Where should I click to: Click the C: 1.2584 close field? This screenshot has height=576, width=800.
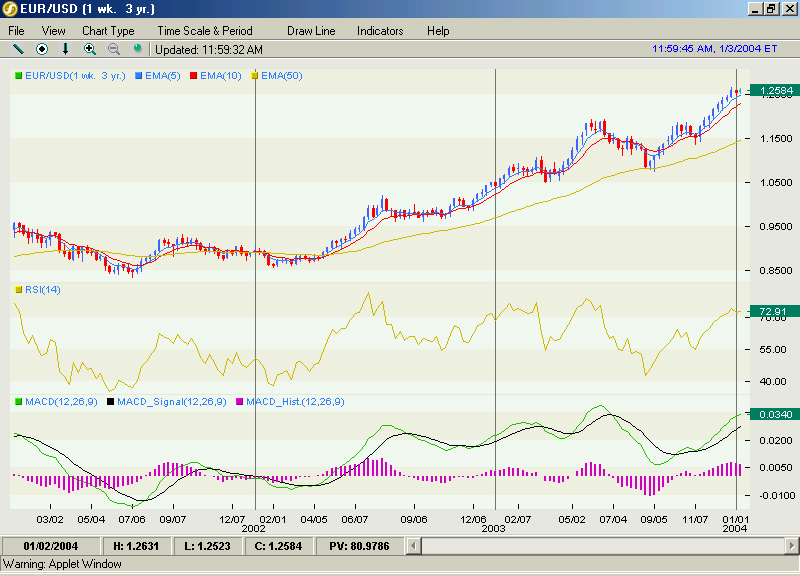point(278,546)
